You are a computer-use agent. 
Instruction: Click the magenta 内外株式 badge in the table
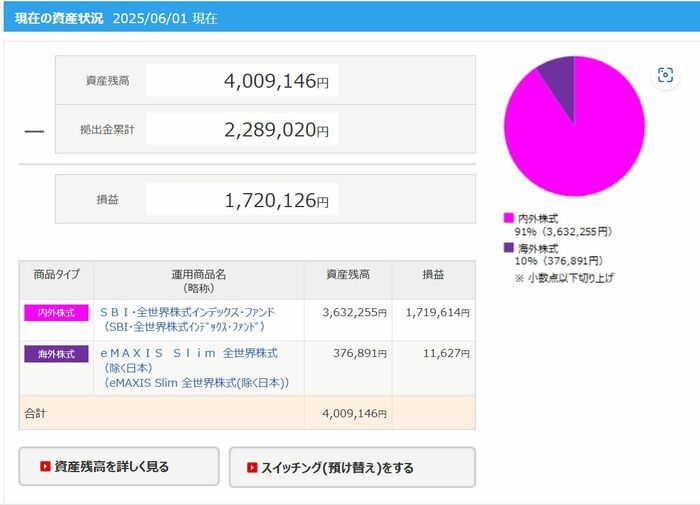tap(56, 313)
